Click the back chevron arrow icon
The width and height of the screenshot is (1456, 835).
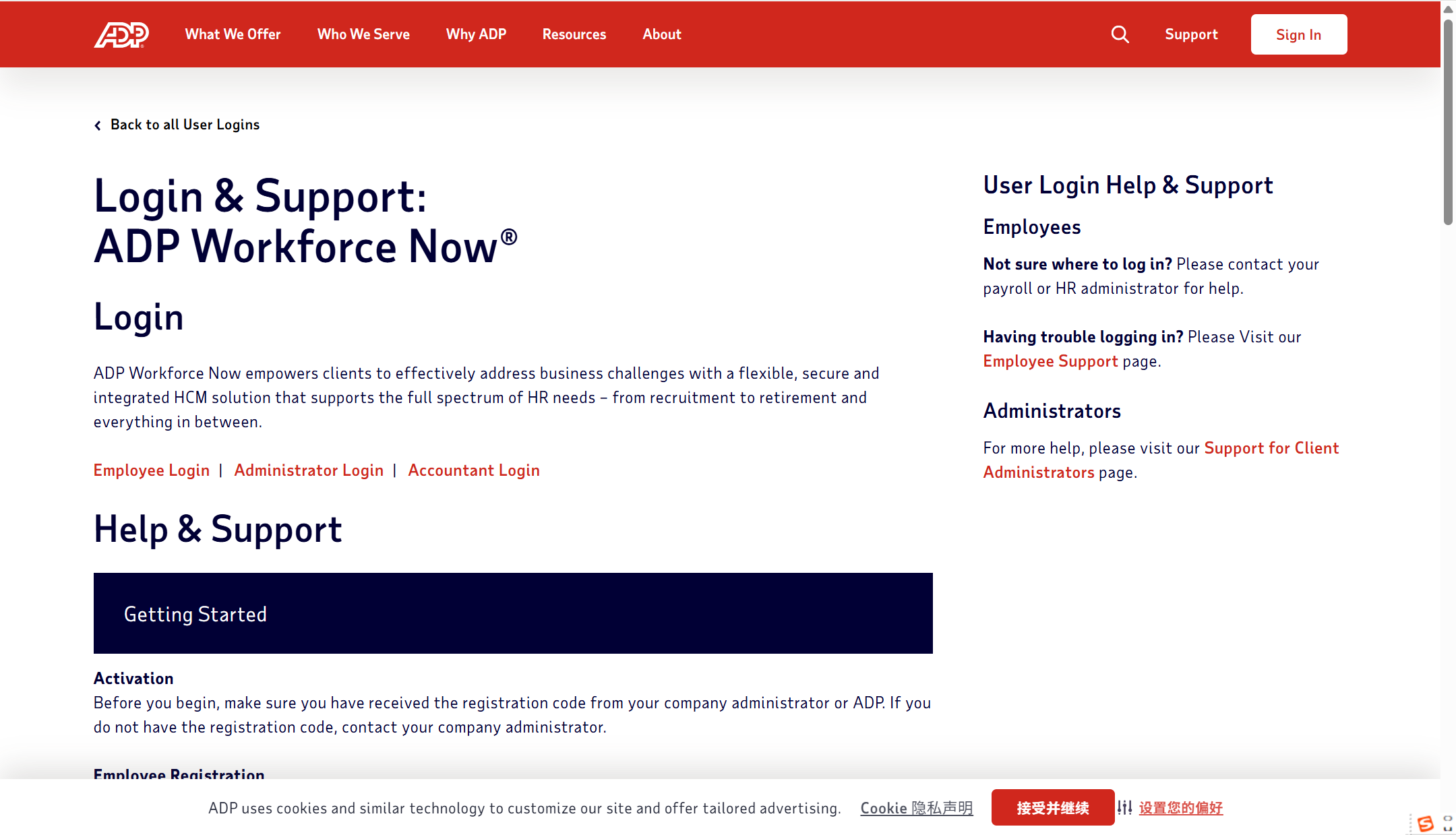coord(98,125)
